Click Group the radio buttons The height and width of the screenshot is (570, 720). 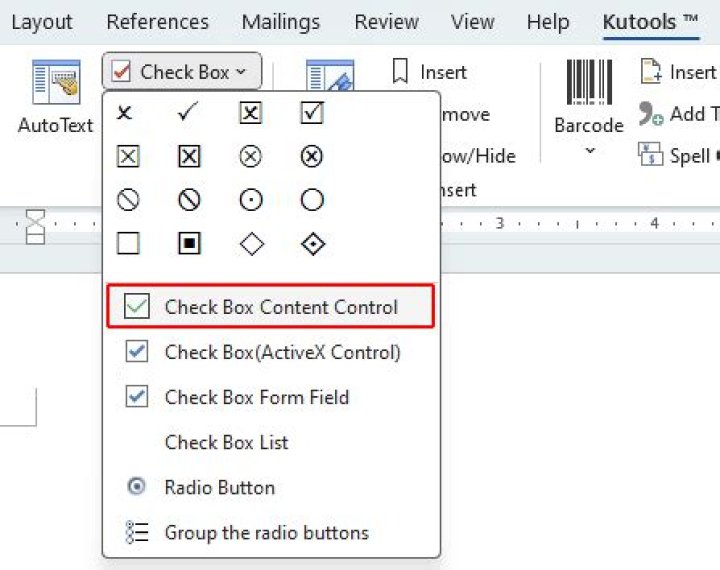(266, 532)
